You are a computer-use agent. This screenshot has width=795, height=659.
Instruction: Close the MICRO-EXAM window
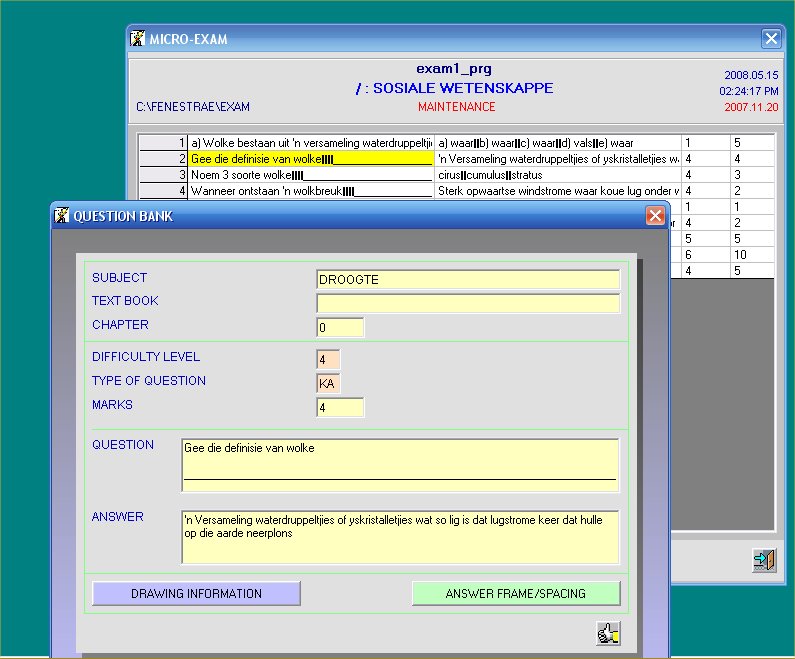(771, 39)
